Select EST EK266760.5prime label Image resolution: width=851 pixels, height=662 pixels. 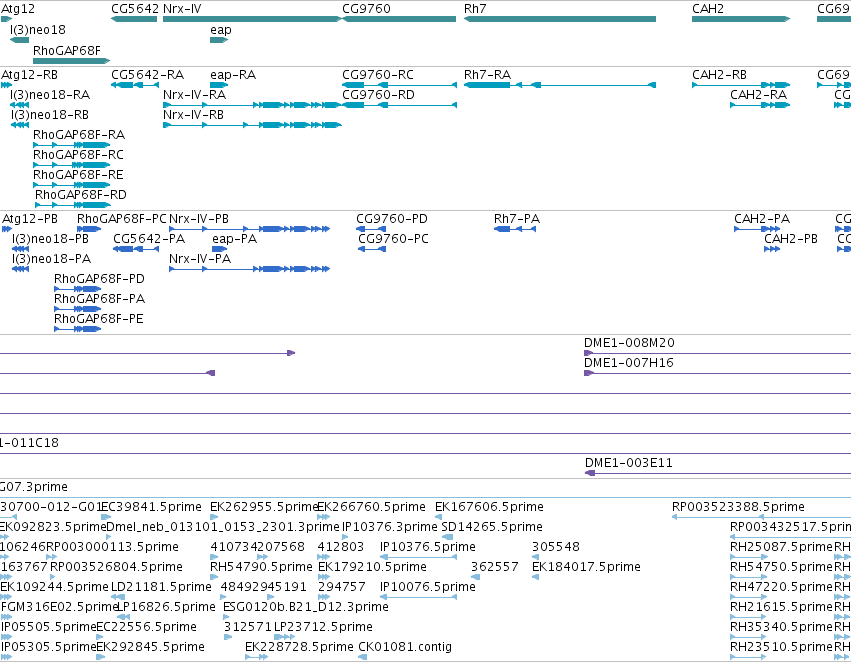click(371, 507)
